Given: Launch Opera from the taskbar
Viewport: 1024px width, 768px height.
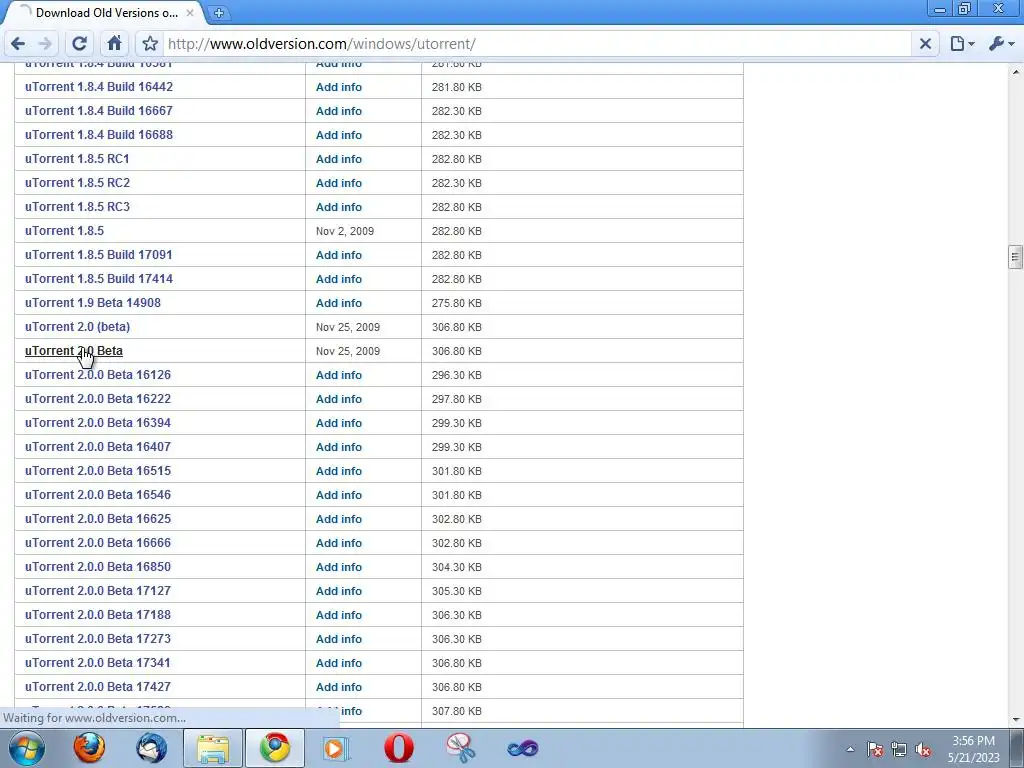Looking at the screenshot, I should [398, 748].
